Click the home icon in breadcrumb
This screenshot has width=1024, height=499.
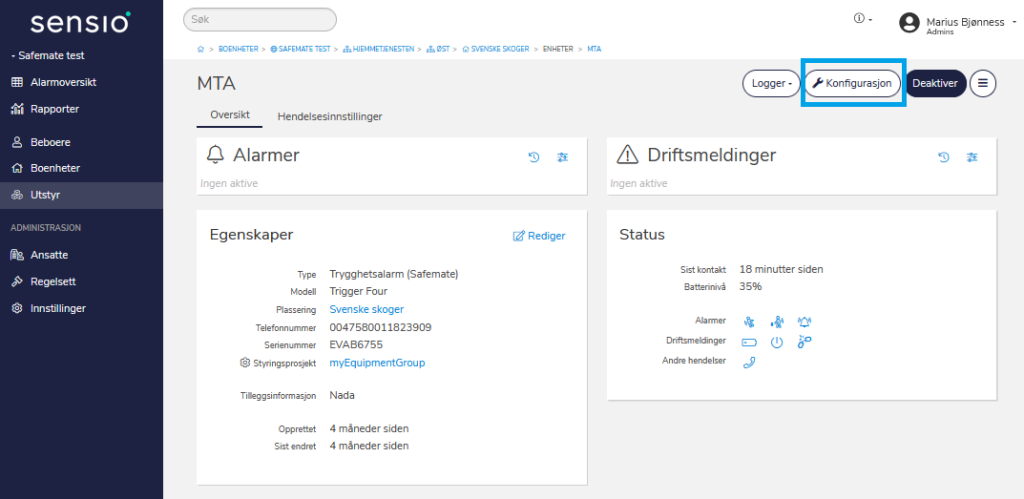201,48
